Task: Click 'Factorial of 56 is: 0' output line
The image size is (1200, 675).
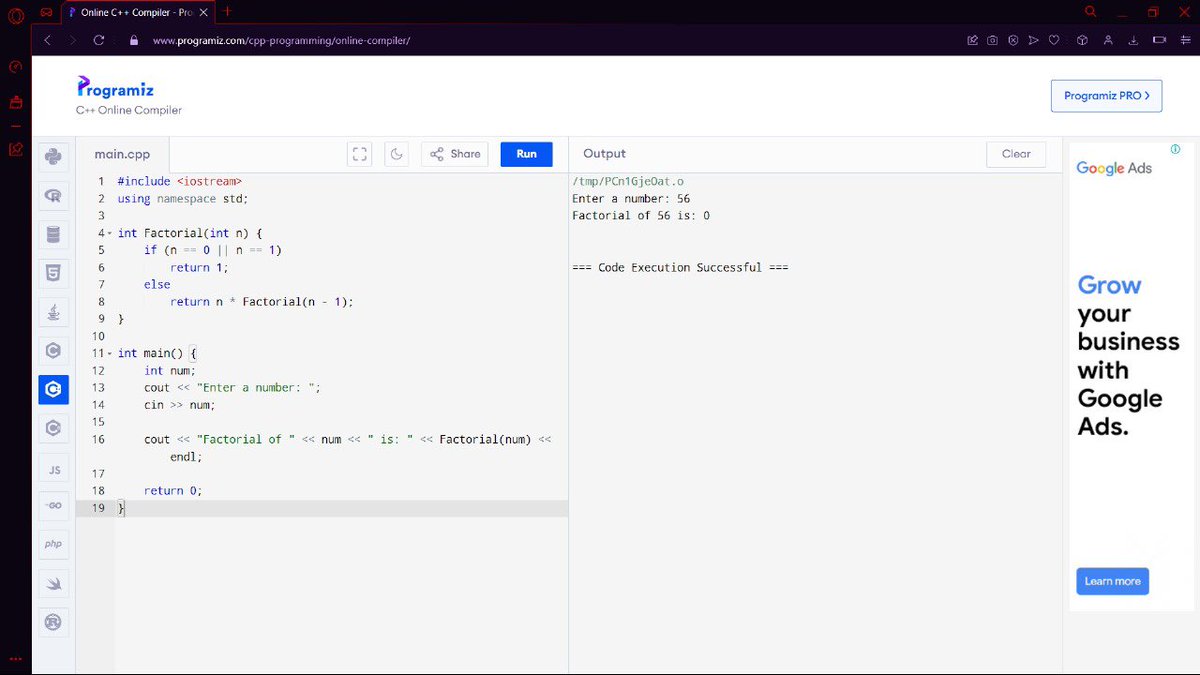Action: click(x=641, y=216)
